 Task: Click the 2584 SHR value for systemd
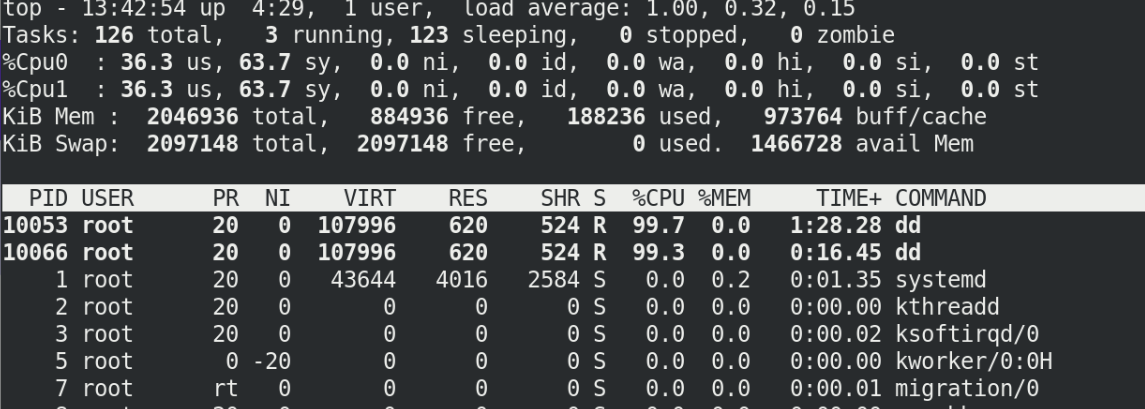pyautogui.click(x=554, y=280)
